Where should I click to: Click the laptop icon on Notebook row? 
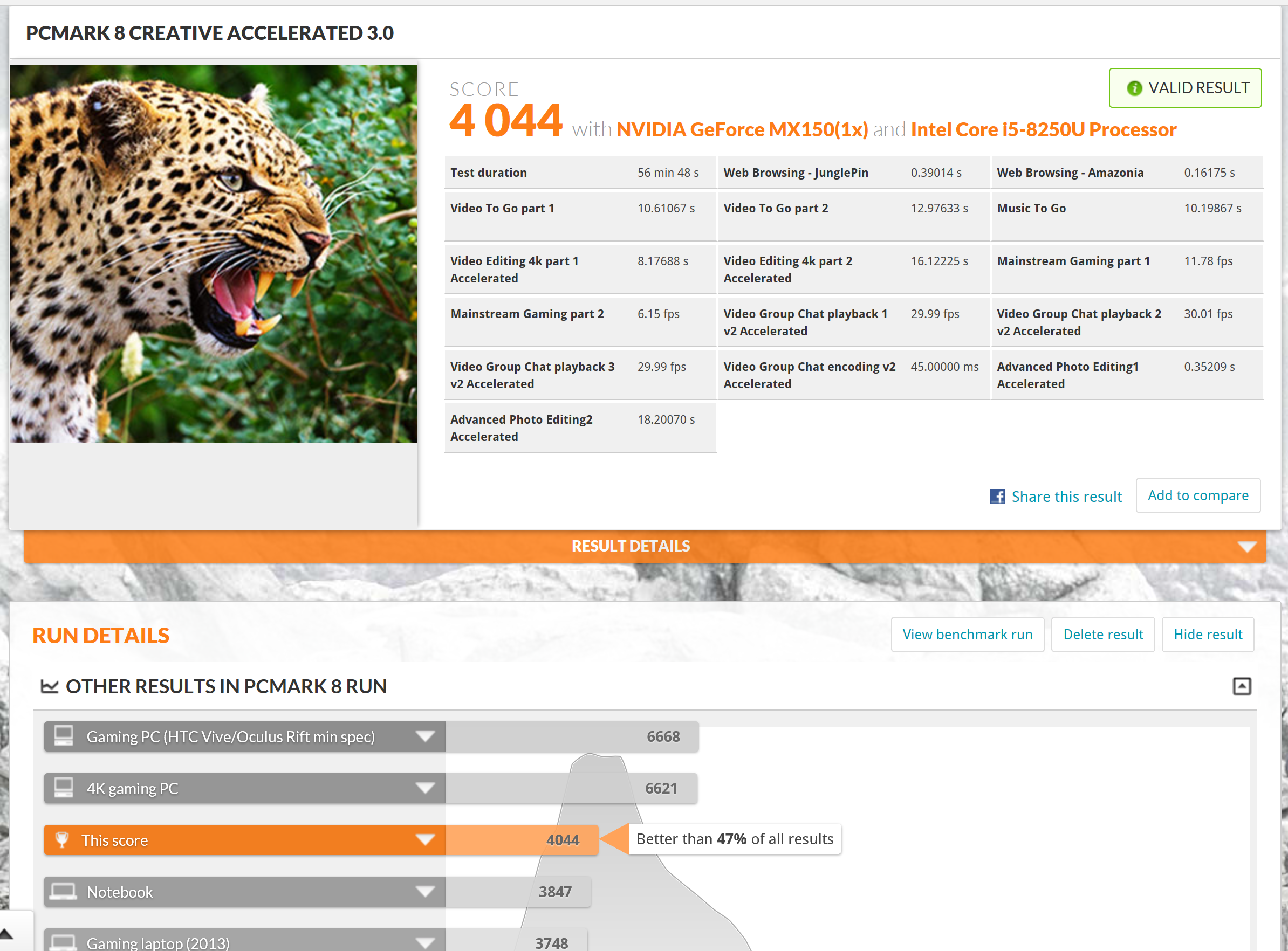tap(63, 892)
